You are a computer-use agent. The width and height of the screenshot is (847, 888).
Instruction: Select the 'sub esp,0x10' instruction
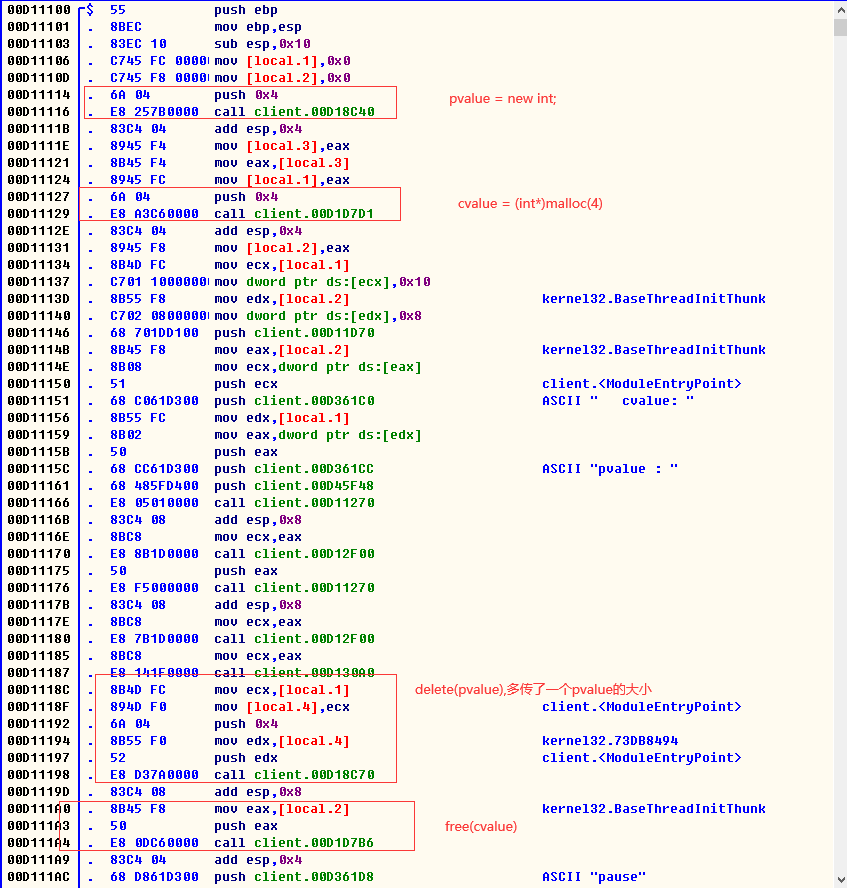[x=262, y=44]
